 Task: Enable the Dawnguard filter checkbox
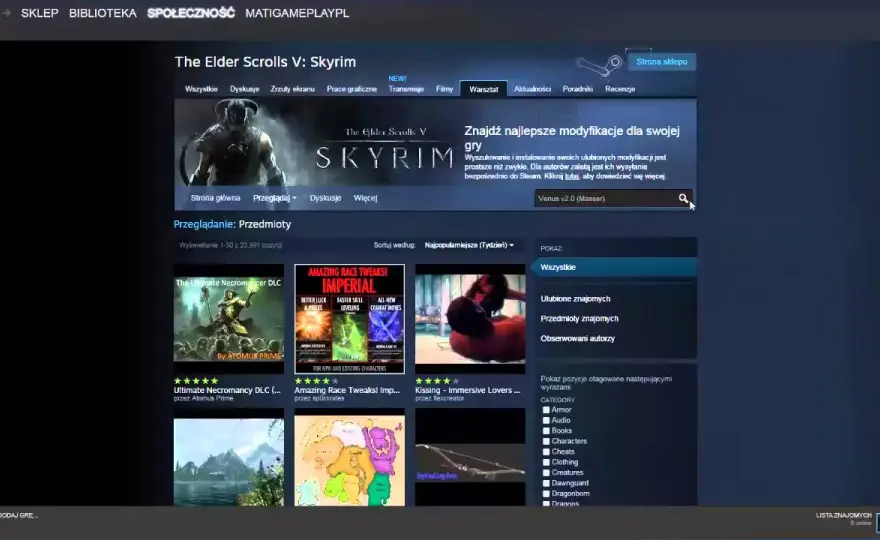tap(546, 483)
